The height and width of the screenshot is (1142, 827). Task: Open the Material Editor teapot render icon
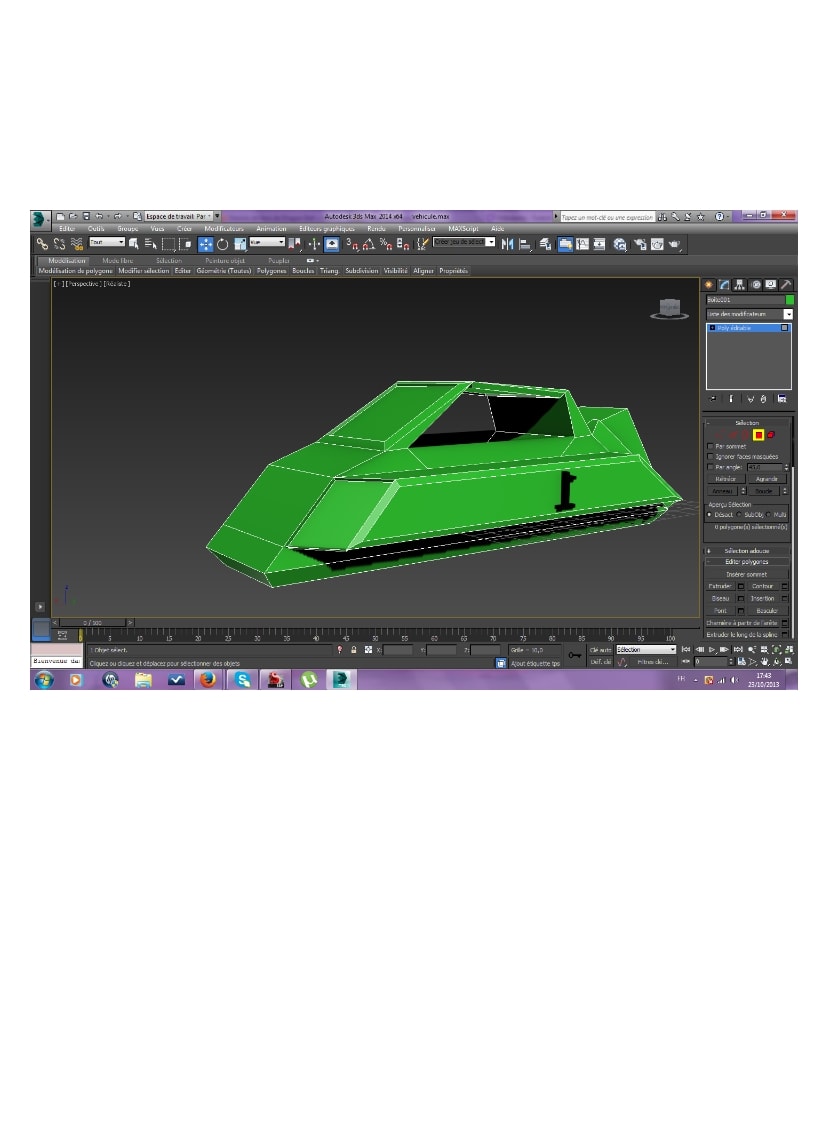tap(619, 244)
